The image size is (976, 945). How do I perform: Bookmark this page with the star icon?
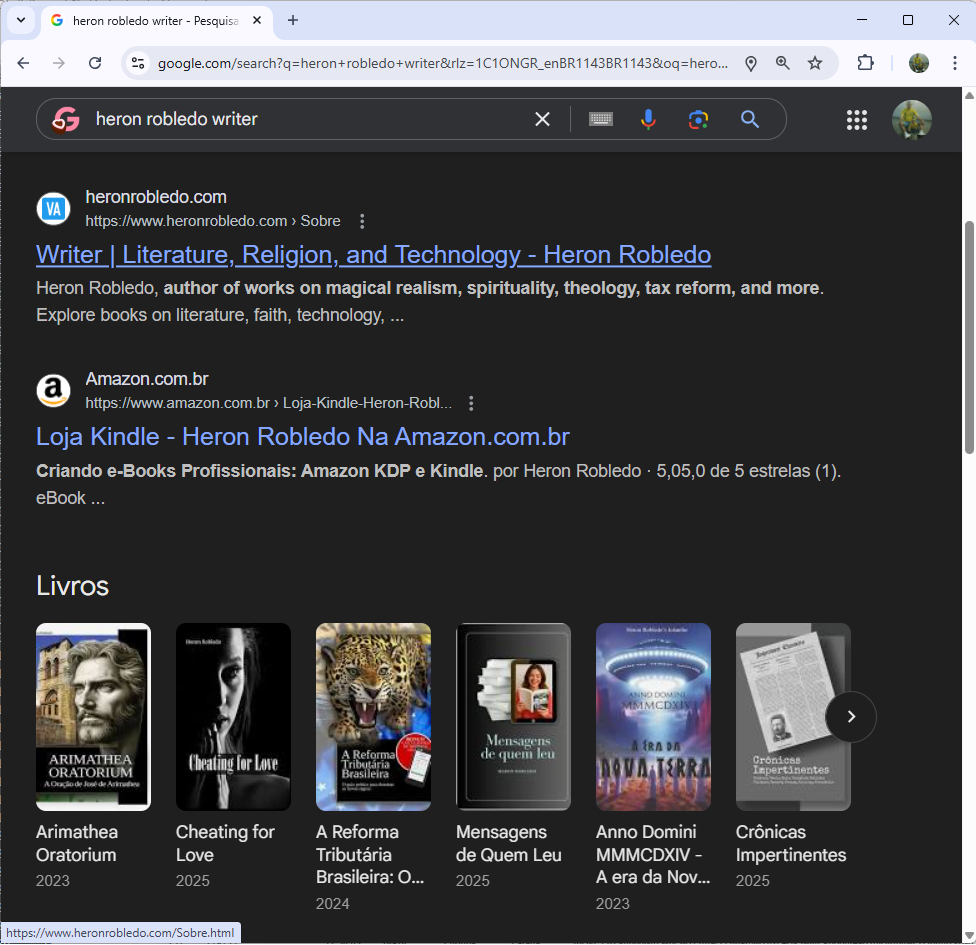point(815,63)
